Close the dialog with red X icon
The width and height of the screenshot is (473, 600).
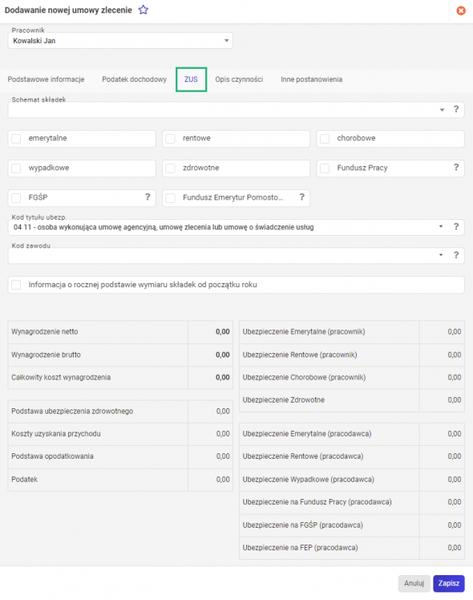(461, 11)
